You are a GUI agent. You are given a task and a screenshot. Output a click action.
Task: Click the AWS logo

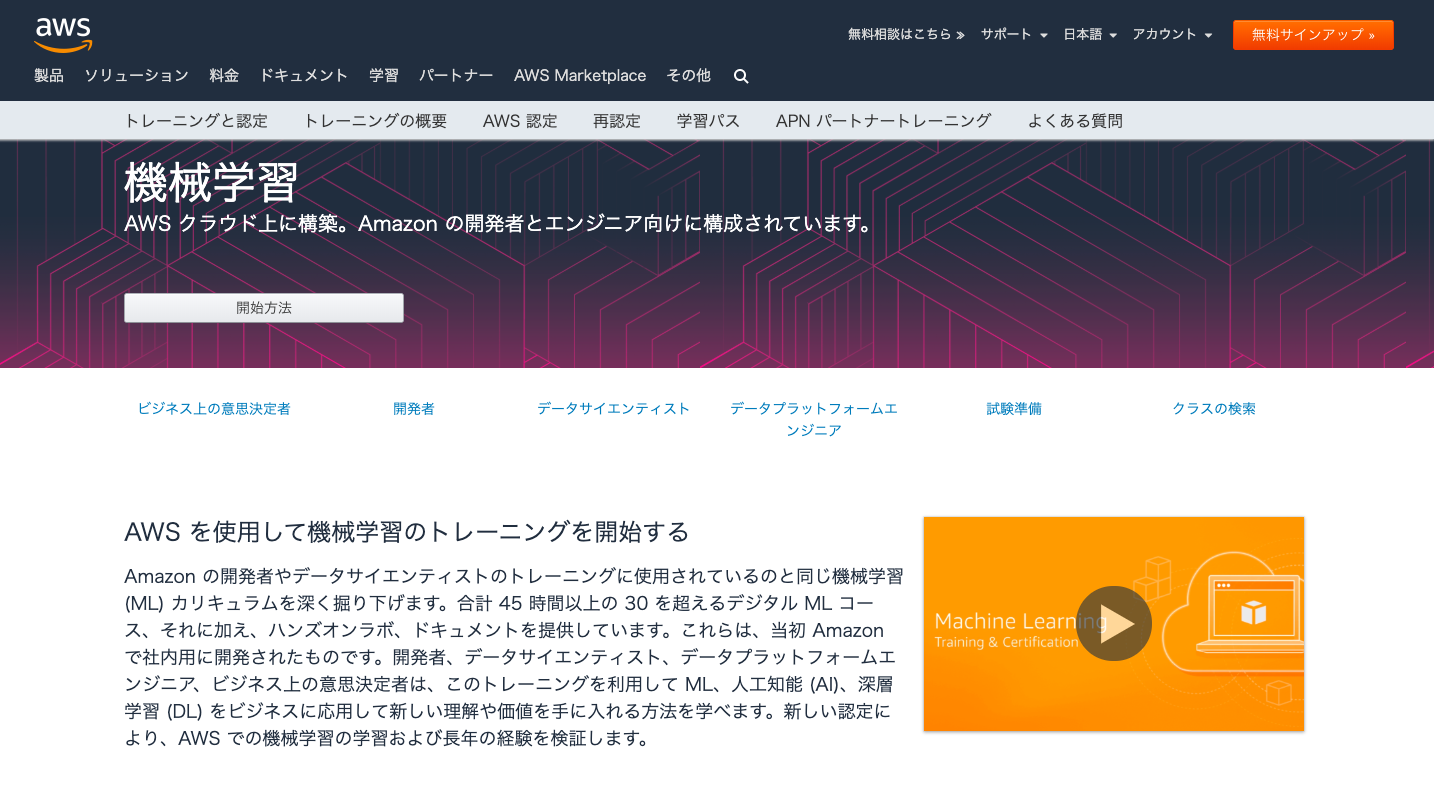(x=63, y=34)
